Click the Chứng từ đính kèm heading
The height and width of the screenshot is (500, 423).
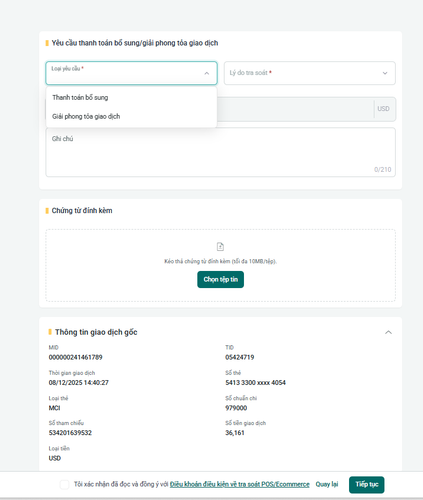click(82, 211)
